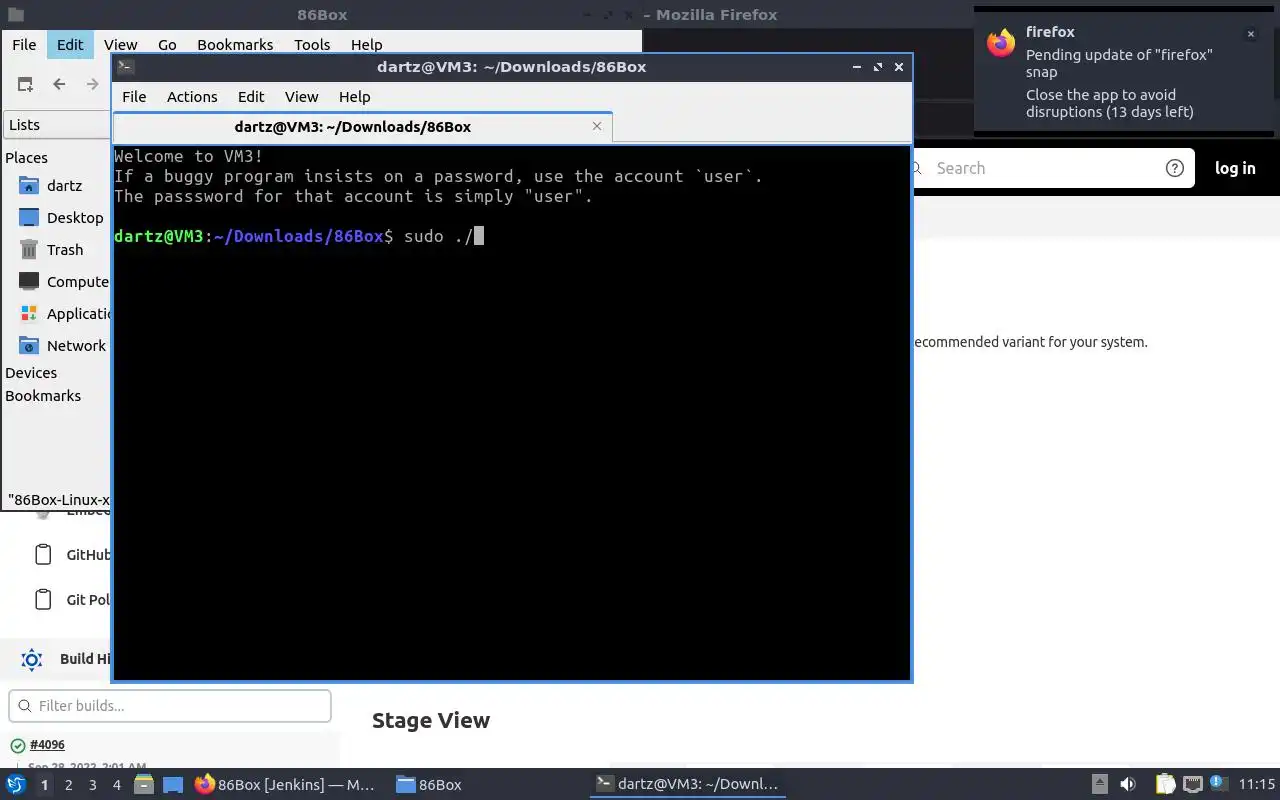The height and width of the screenshot is (800, 1280).
Task: Open the network connection tray icon
Action: [1192, 785]
